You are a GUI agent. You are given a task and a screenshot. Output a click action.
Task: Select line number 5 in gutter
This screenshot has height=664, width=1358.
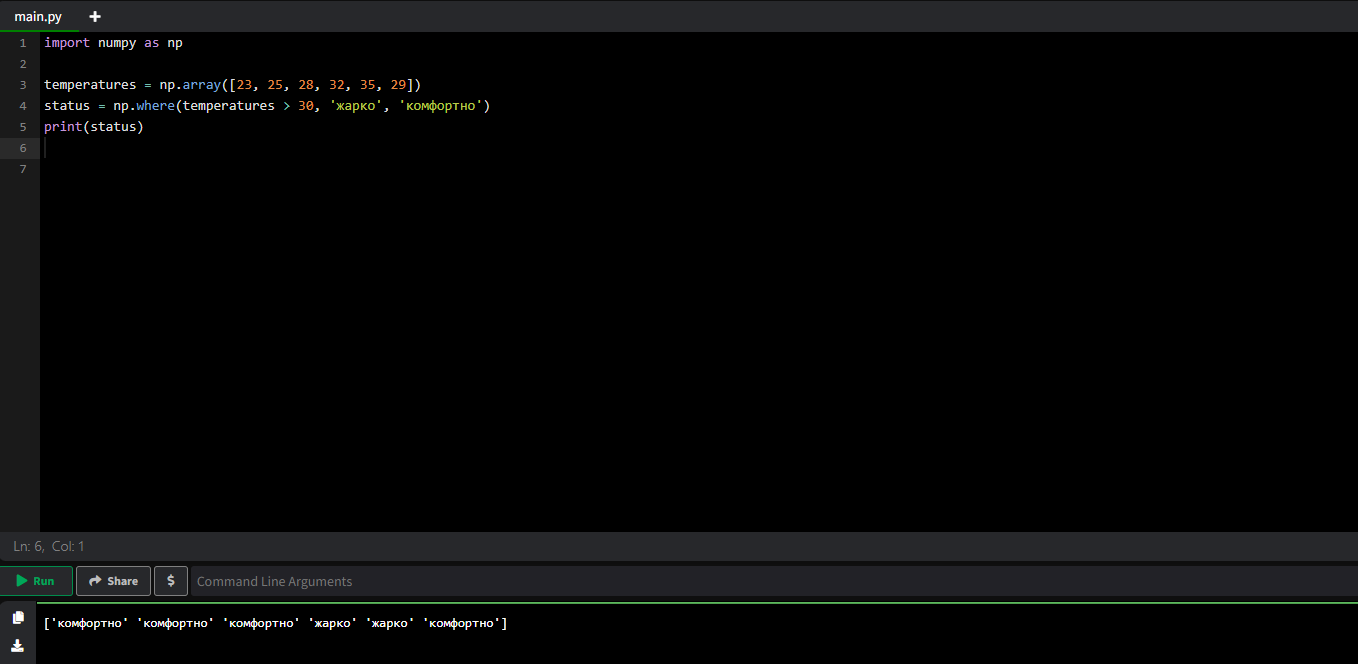point(23,127)
